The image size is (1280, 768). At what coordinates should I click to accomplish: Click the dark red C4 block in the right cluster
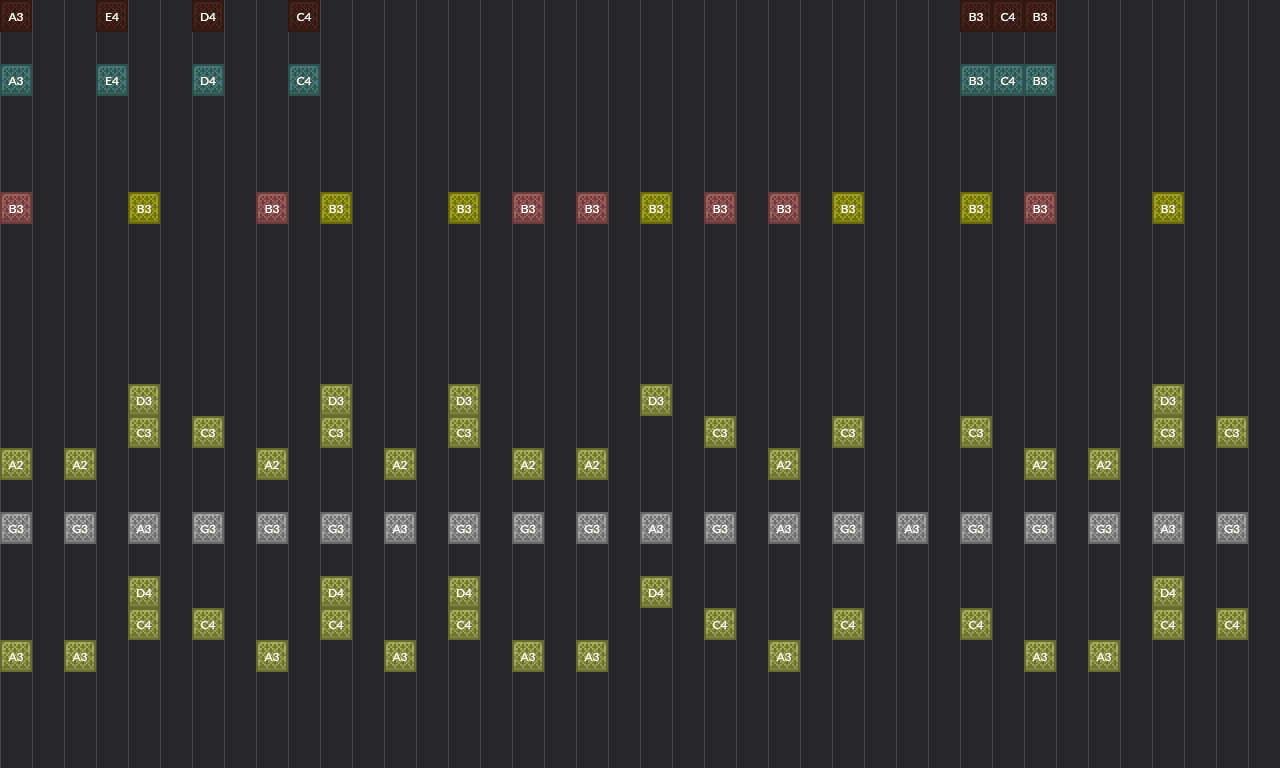click(x=1008, y=16)
